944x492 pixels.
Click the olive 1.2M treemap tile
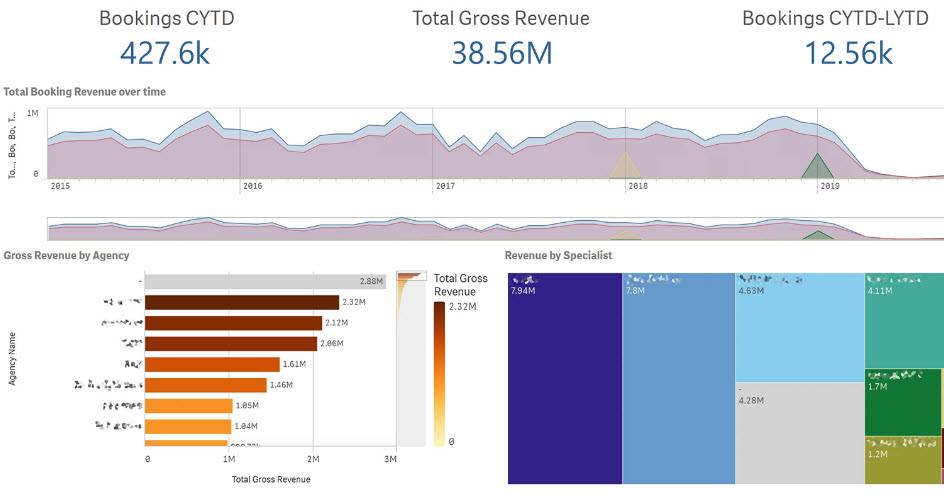point(903,460)
